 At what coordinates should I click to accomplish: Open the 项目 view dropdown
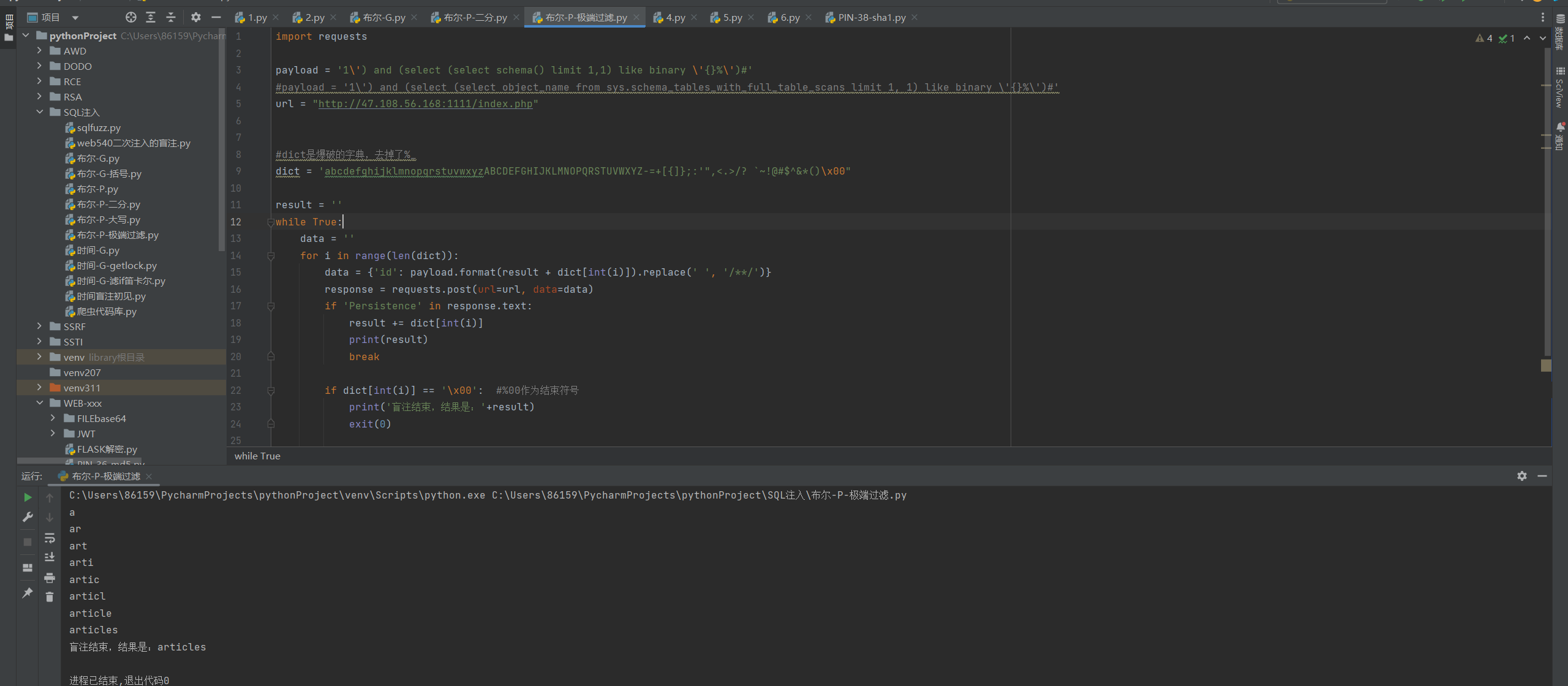[x=75, y=18]
